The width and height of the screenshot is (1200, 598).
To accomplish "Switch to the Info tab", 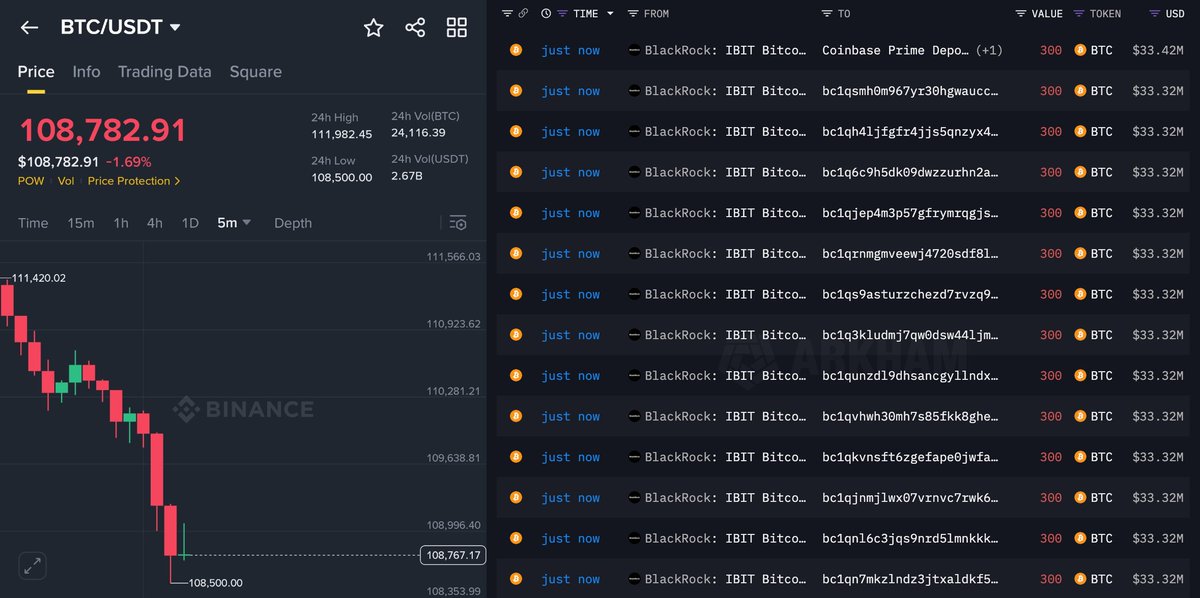I will [x=86, y=71].
